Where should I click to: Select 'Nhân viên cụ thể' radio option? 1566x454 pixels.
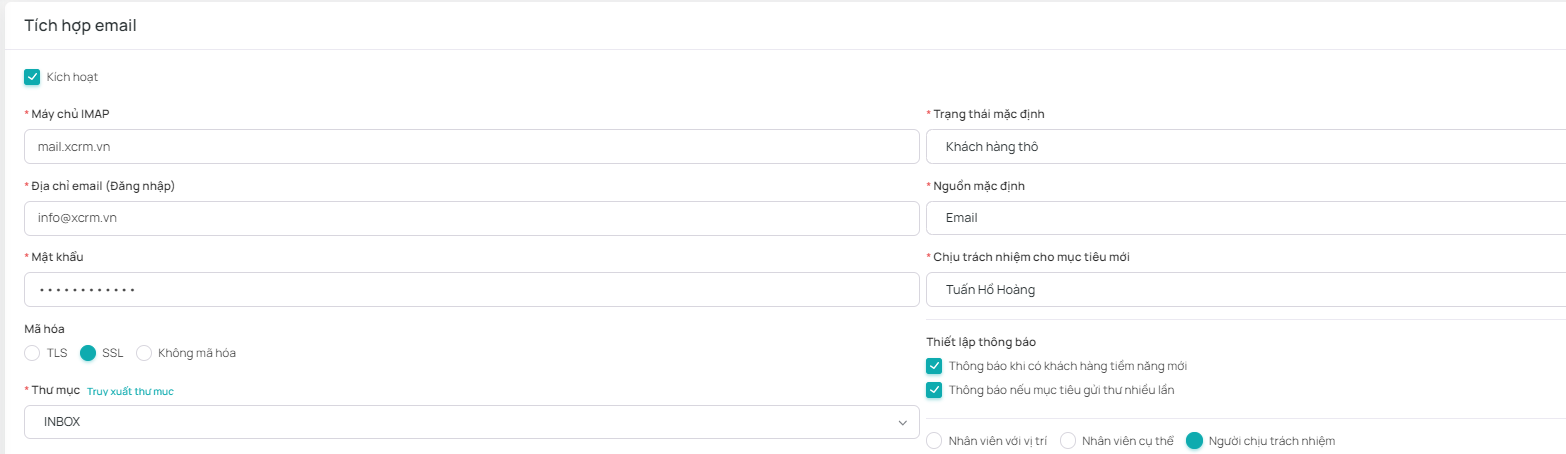pyautogui.click(x=1068, y=441)
